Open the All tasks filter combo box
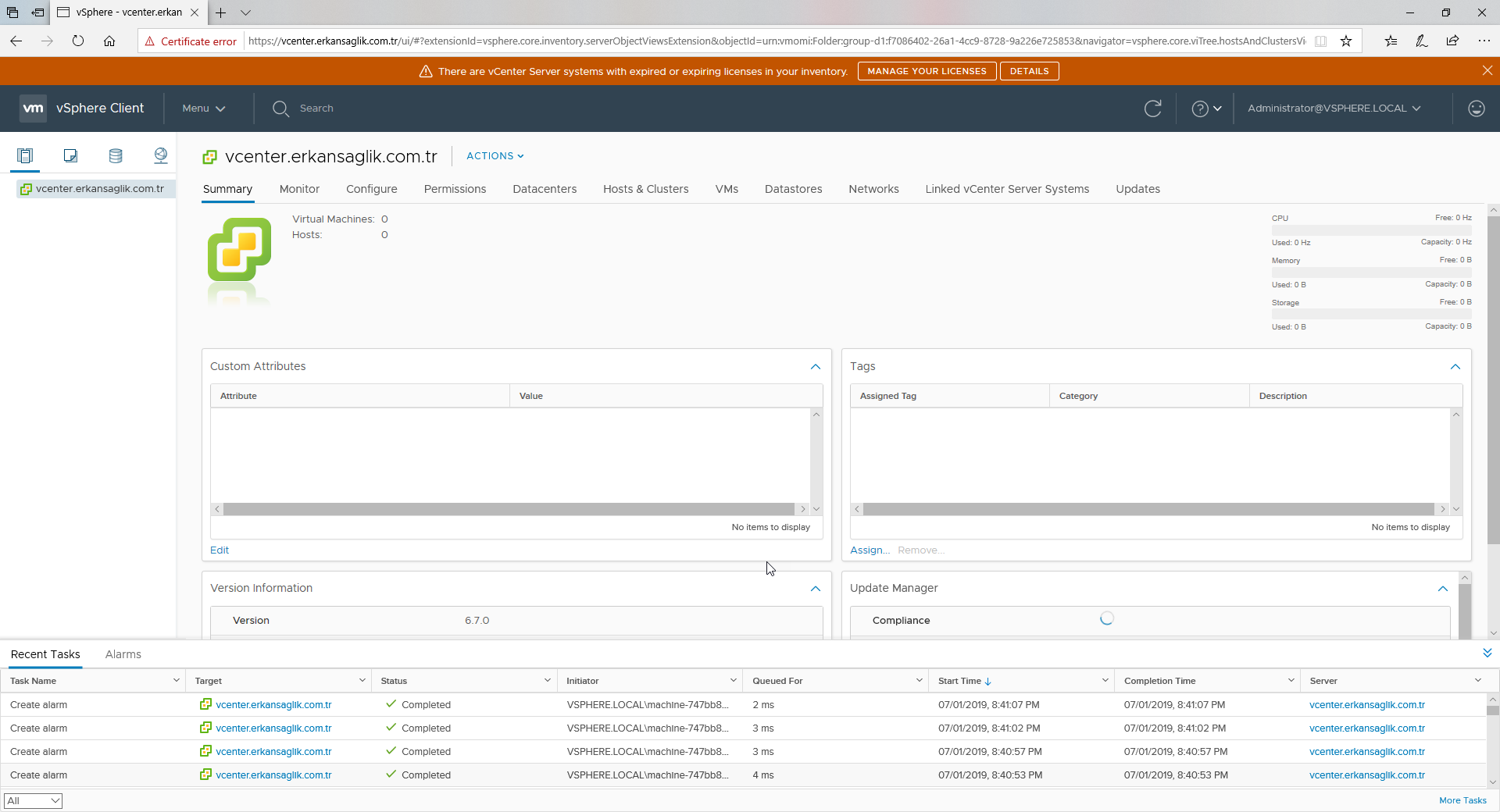Viewport: 1500px width, 812px height. click(33, 800)
